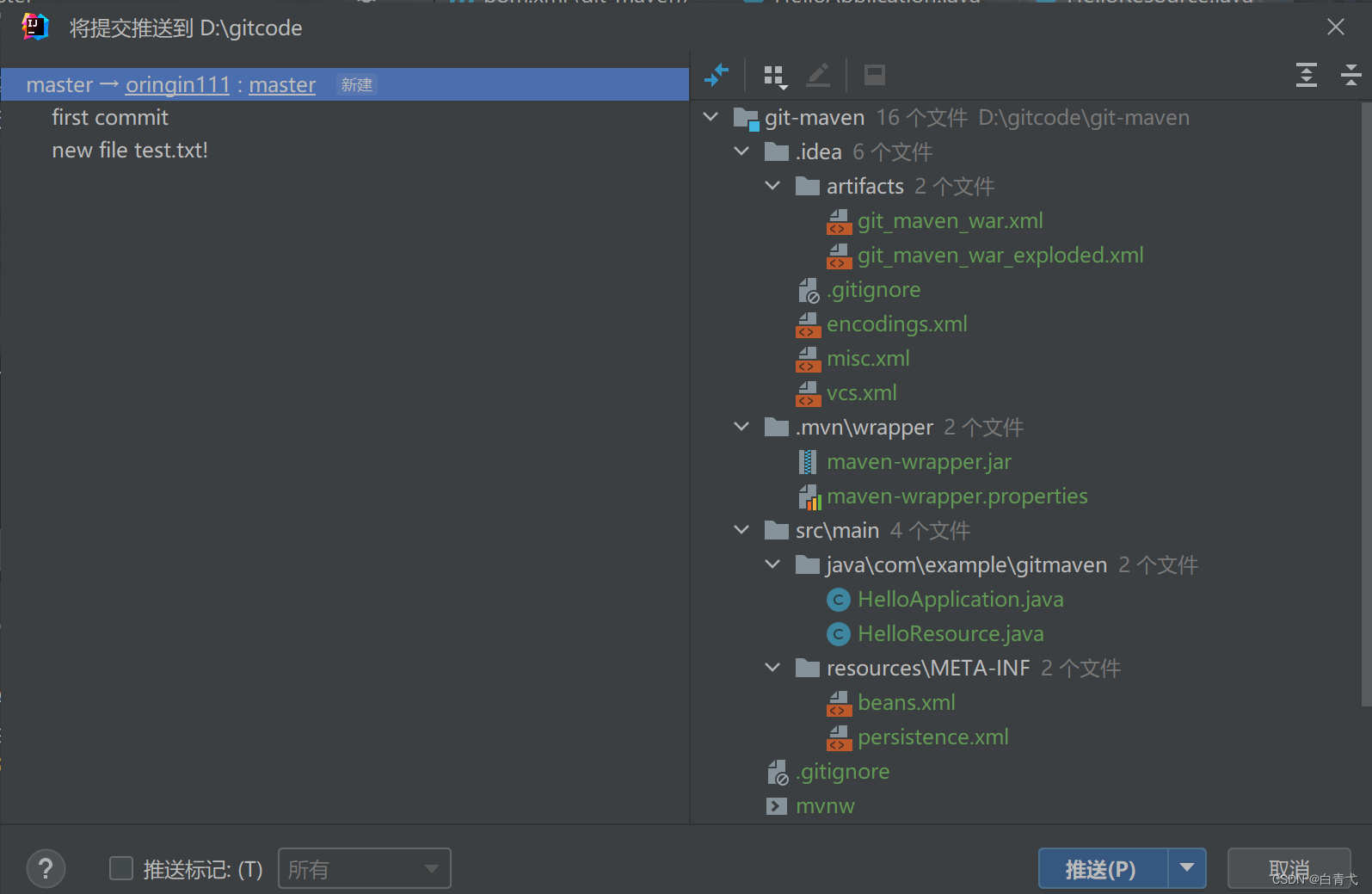This screenshot has height=894, width=1372.
Task: Click the 新建 new branch tag
Action: [356, 85]
